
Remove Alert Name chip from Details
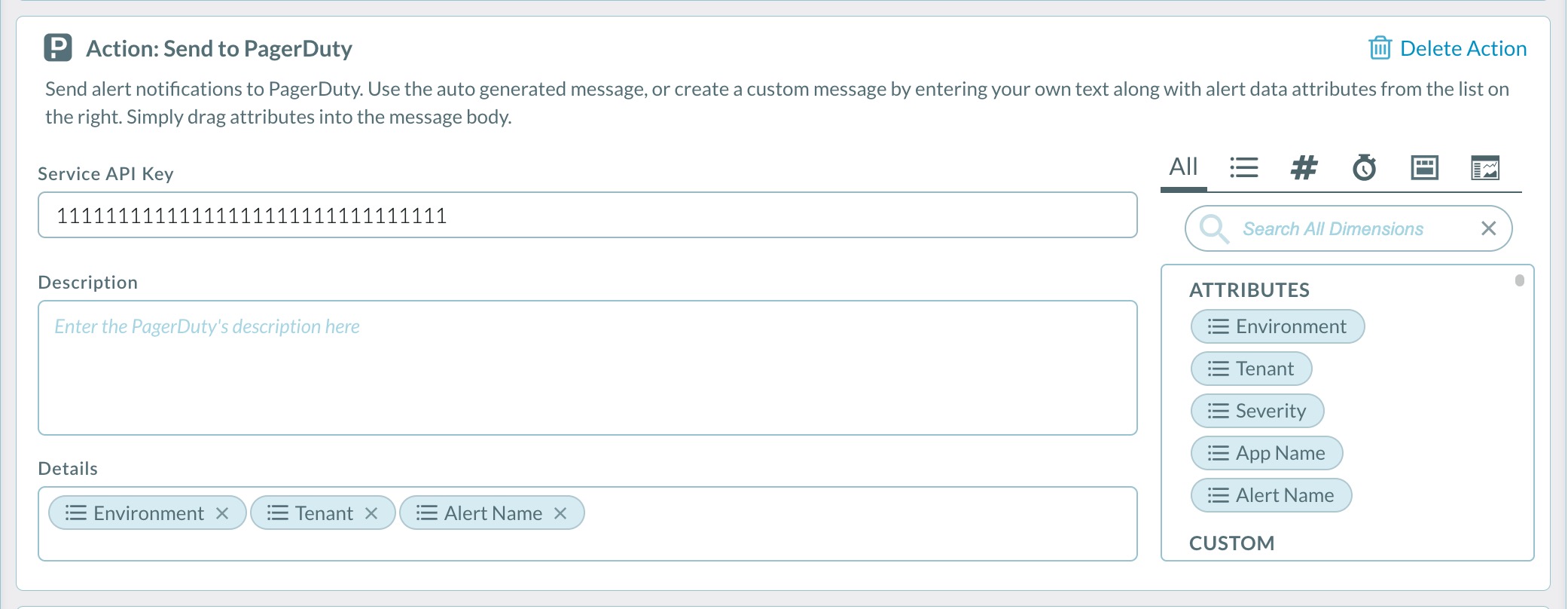click(x=560, y=513)
